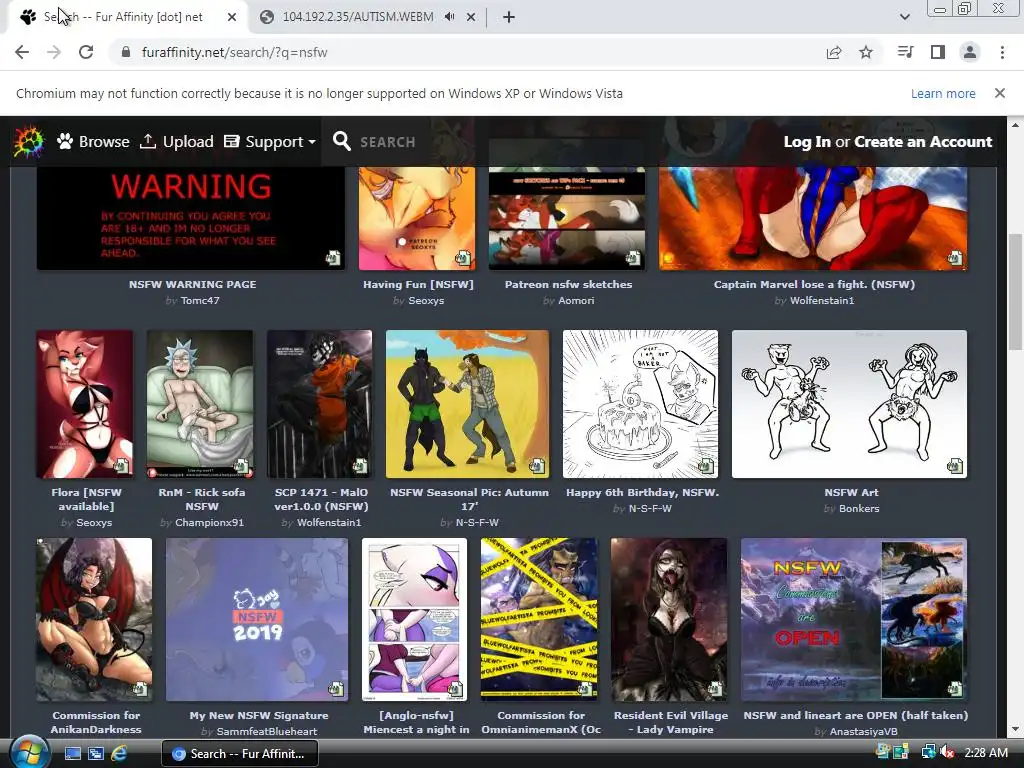Viewport: 1024px width, 768px height.
Task: Click the scrollbar down arrow
Action: pos(1015,729)
